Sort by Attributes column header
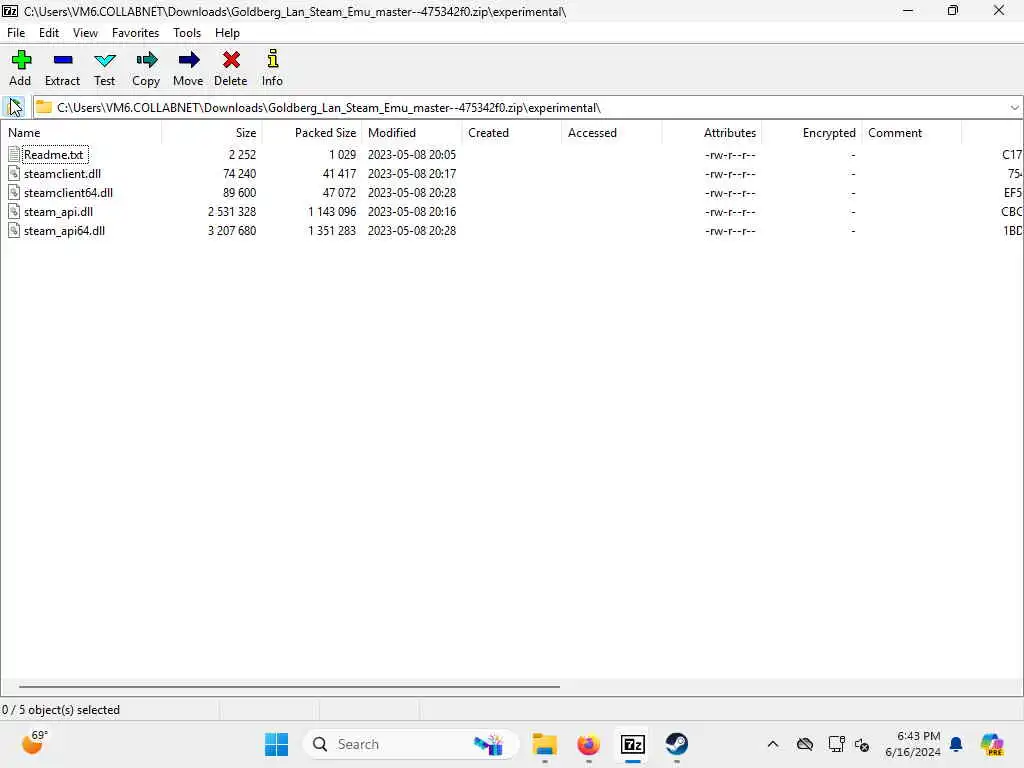Viewport: 1024px width, 768px height. pyautogui.click(x=712, y=133)
